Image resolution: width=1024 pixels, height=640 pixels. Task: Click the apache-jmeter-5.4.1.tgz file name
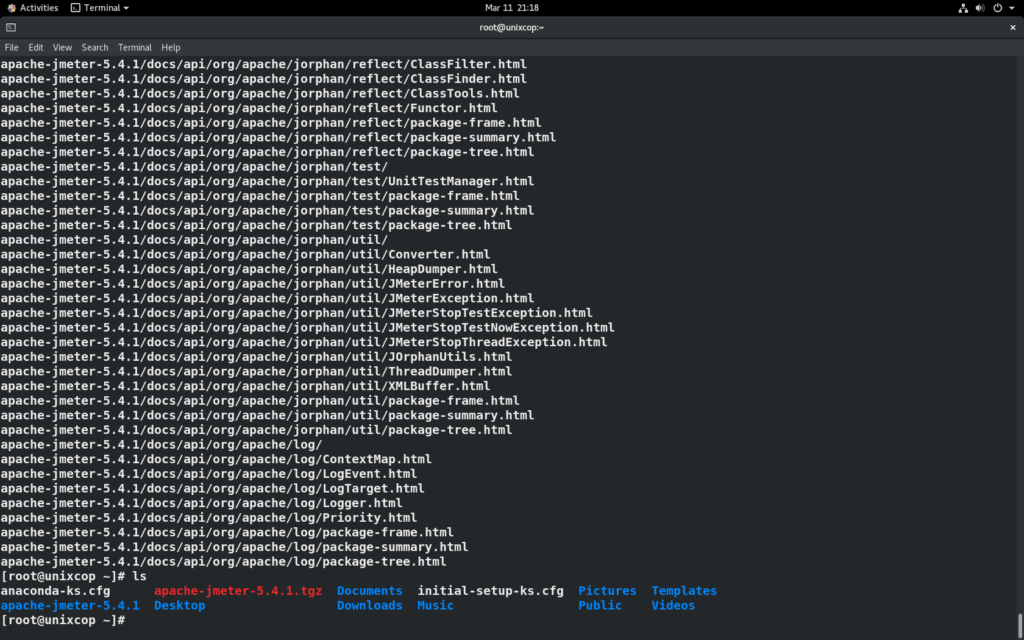click(238, 590)
